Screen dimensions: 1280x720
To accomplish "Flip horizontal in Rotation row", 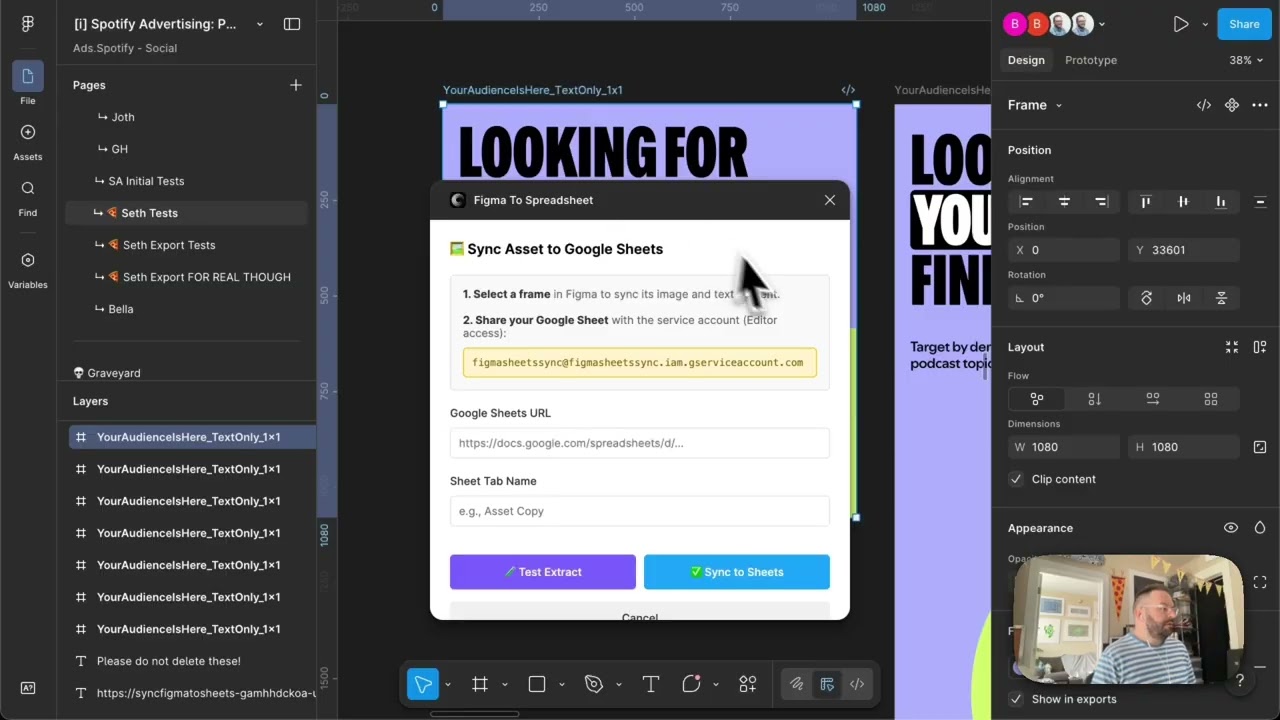I will pos(1184,298).
